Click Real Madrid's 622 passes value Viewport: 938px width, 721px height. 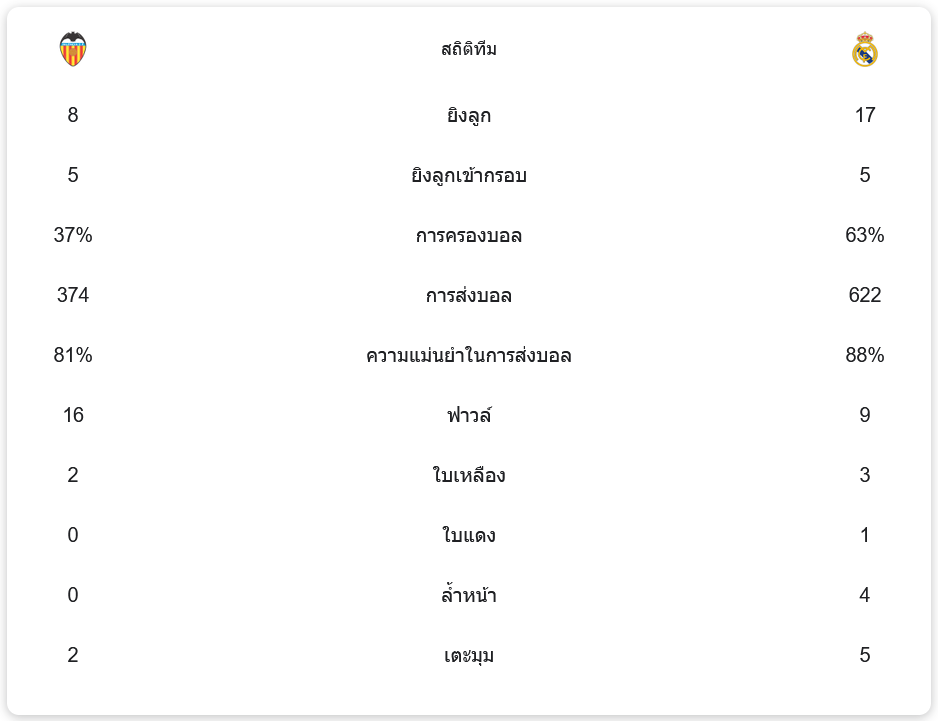pyautogui.click(x=865, y=295)
